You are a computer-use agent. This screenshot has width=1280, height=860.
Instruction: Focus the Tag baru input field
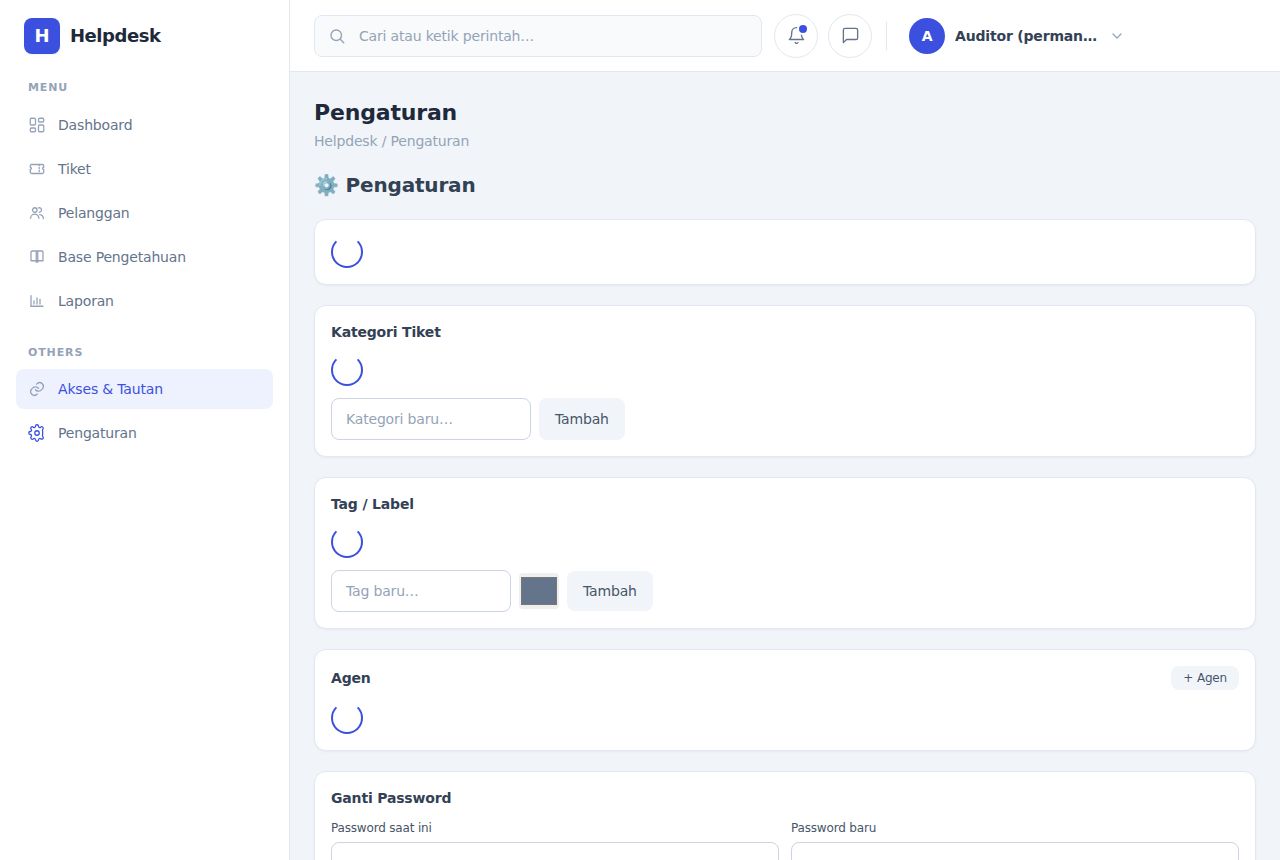[x=421, y=591]
